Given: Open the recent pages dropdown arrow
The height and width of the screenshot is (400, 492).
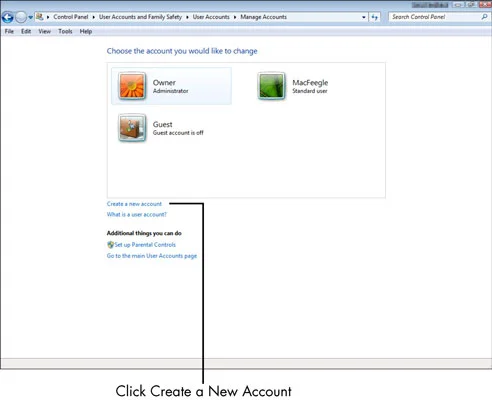Looking at the screenshot, I should tap(30, 17).
